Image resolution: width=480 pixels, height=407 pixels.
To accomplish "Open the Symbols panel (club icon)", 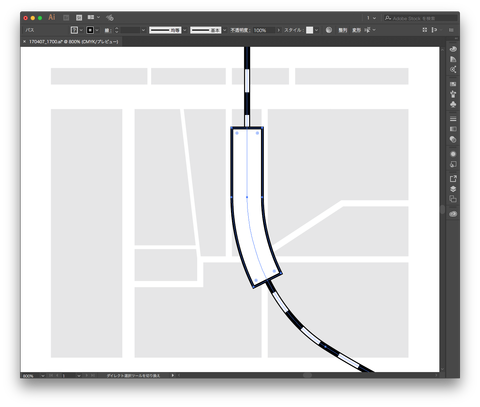I will [x=453, y=104].
